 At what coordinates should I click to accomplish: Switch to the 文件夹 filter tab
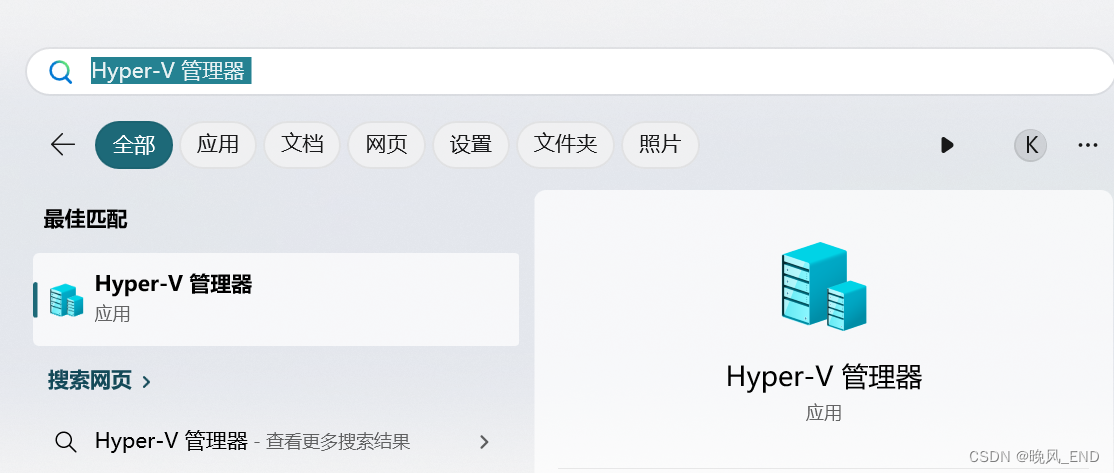[565, 145]
